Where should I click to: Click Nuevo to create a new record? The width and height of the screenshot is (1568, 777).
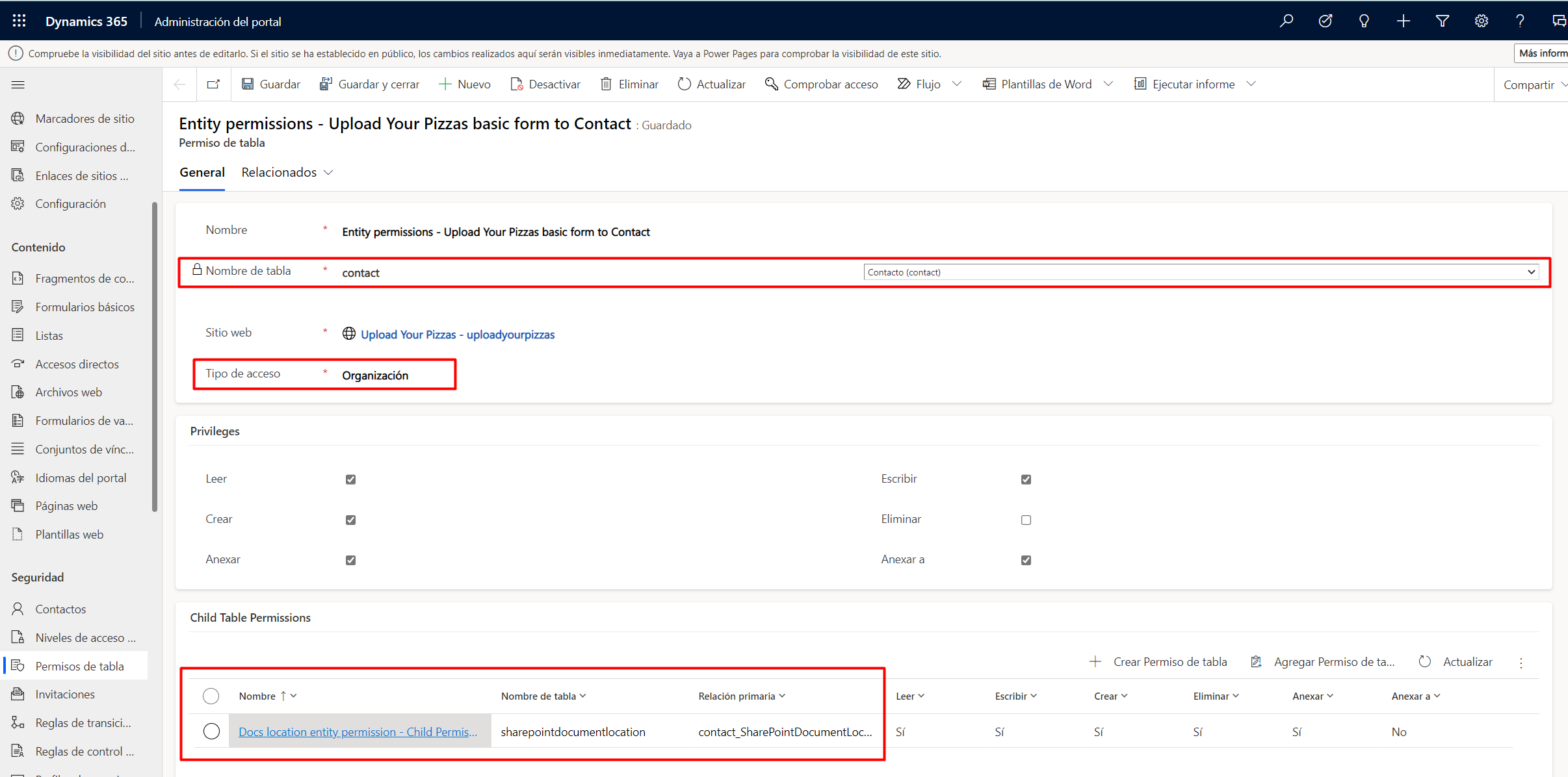point(465,84)
